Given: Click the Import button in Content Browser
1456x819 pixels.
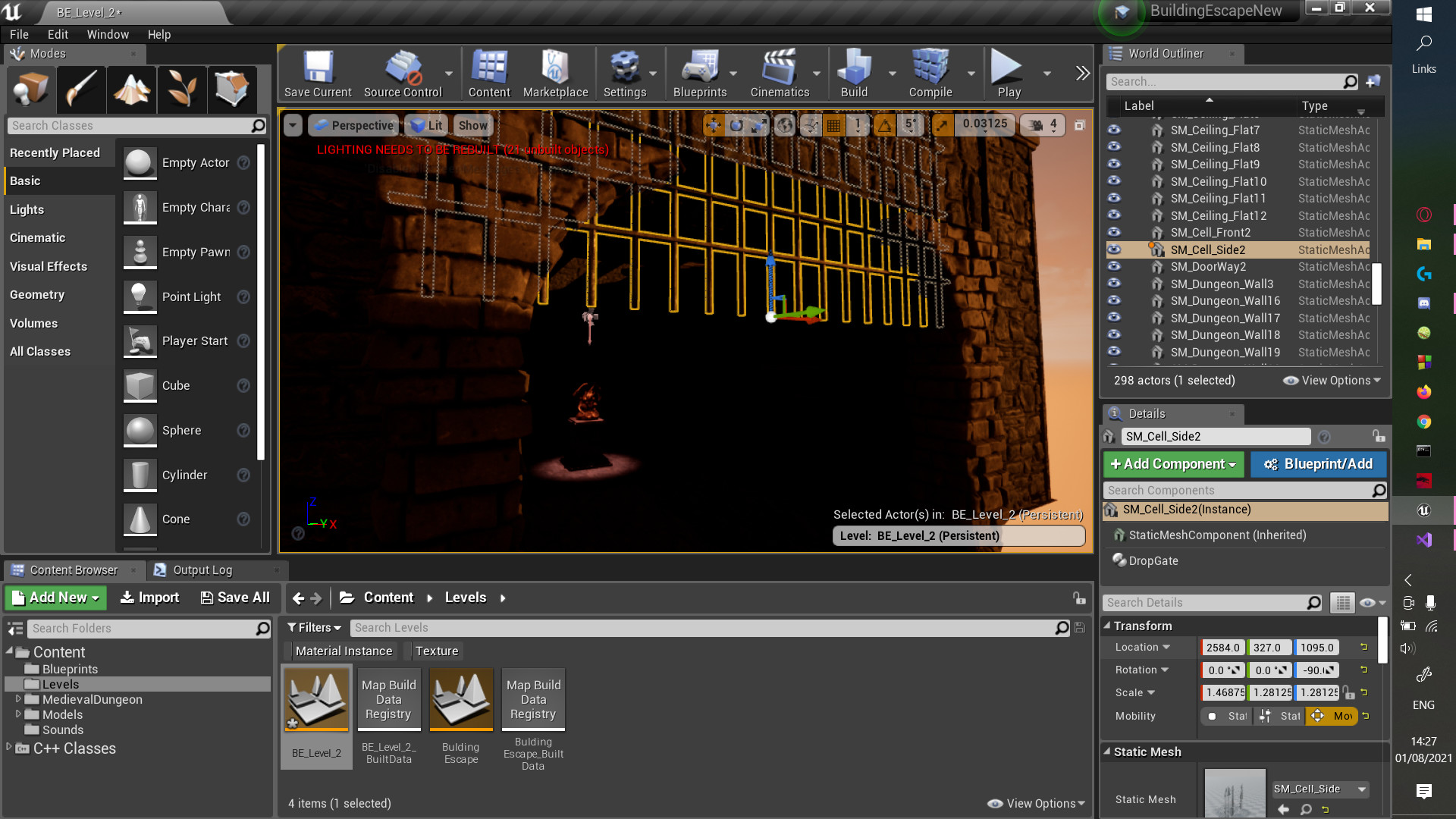Looking at the screenshot, I should tap(150, 598).
